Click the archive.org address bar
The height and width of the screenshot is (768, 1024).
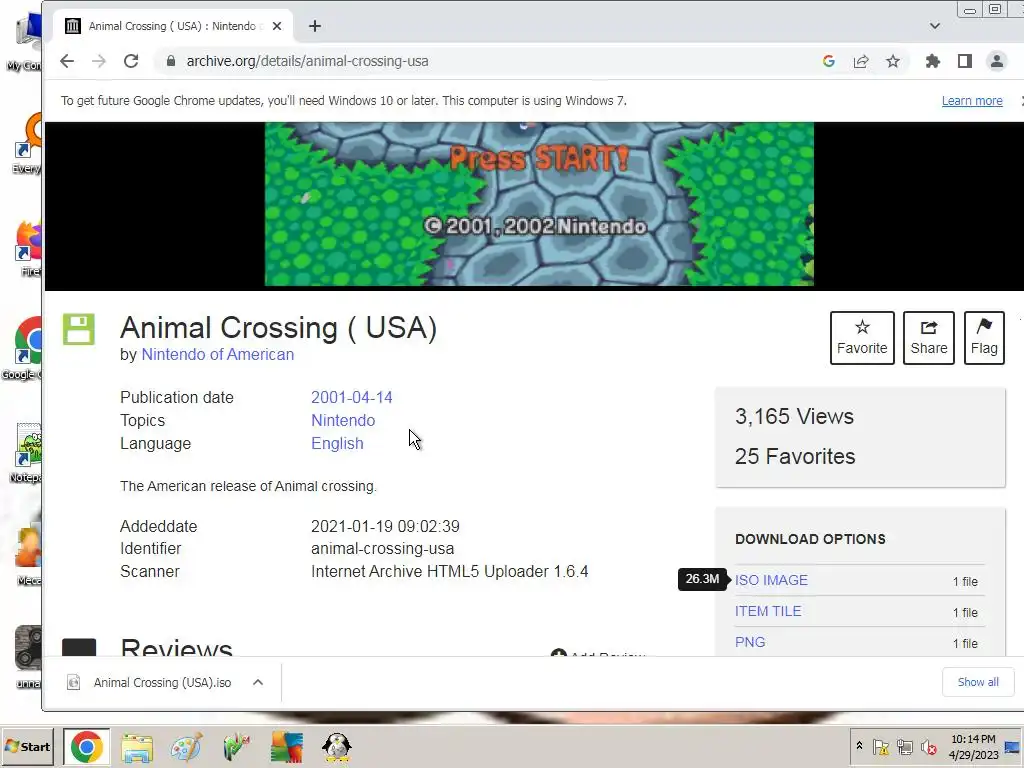pyautogui.click(x=483, y=61)
